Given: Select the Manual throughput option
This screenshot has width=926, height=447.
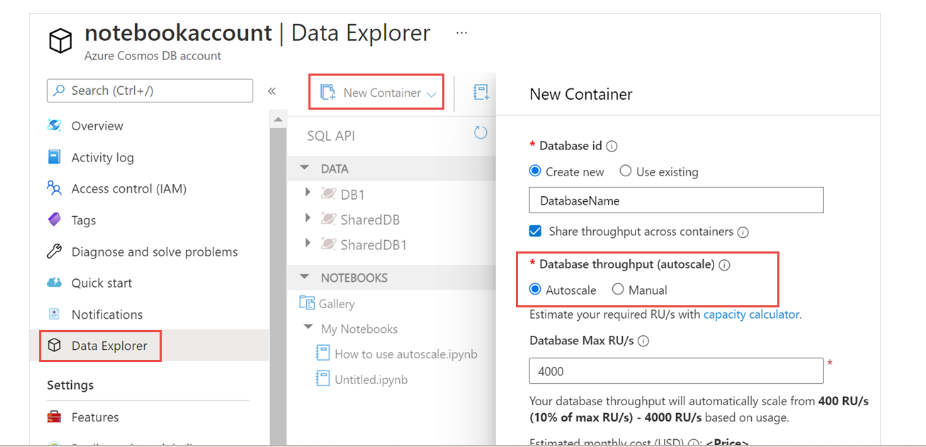Looking at the screenshot, I should 618,290.
